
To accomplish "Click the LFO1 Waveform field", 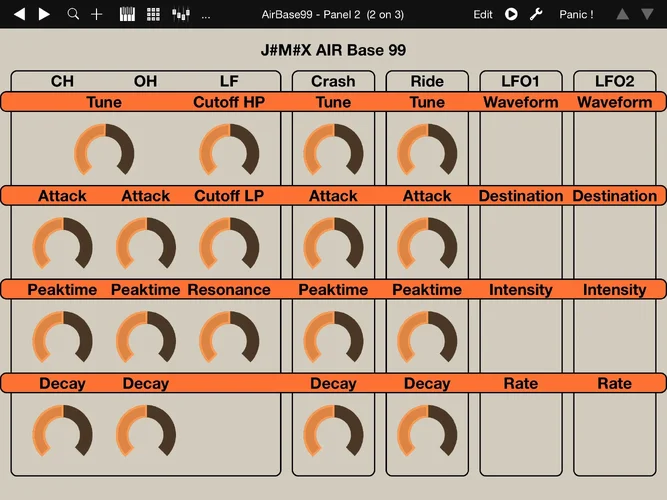I will (521, 149).
